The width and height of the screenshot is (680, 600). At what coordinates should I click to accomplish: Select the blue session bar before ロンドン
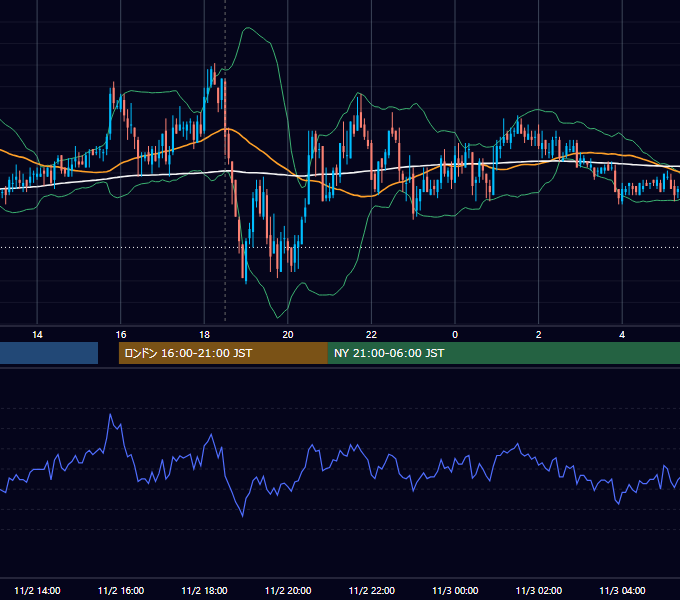click(49, 353)
